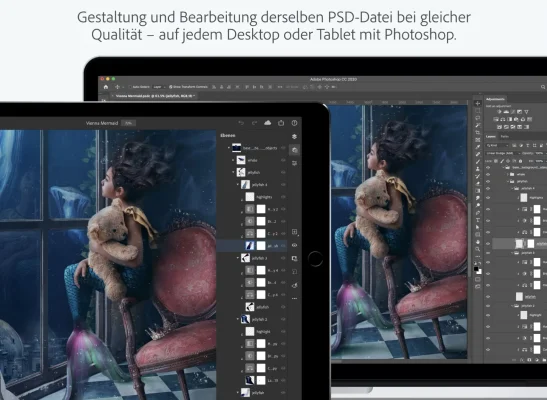Tap the bottom jellyfish layer thumbnail on iPad
This screenshot has height=400, width=547.
pyautogui.click(x=246, y=393)
